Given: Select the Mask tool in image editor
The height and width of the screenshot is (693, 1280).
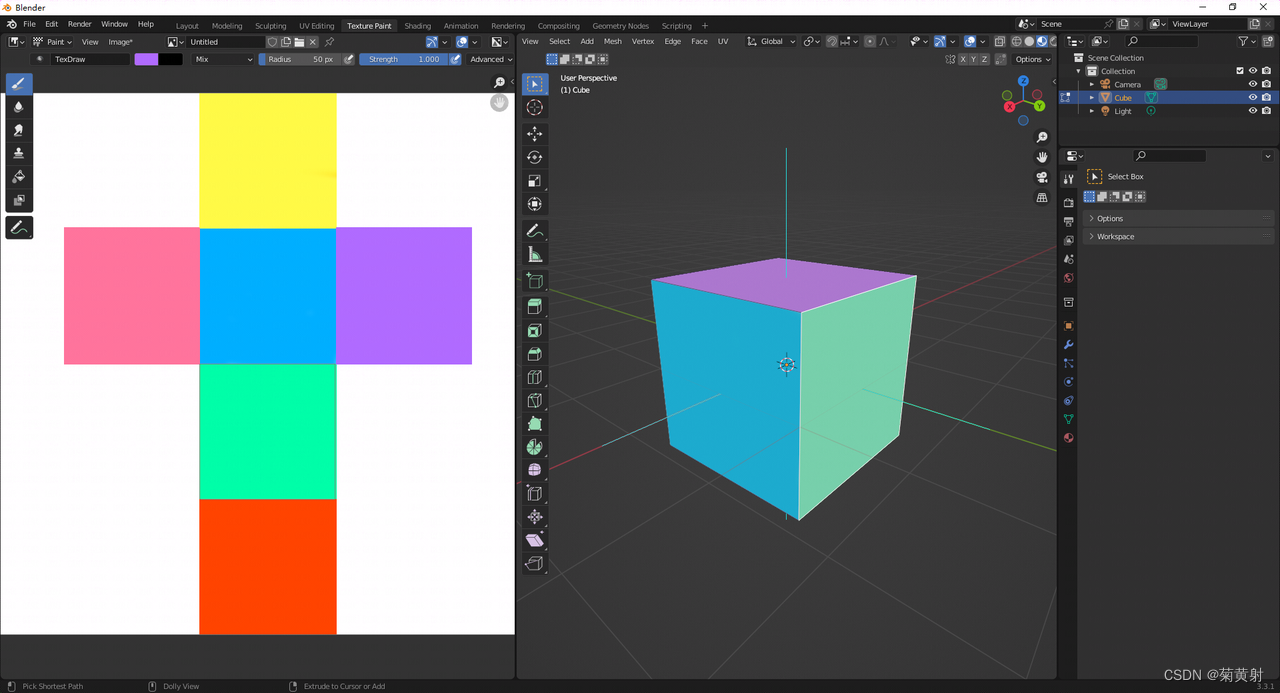Looking at the screenshot, I should (x=19, y=200).
